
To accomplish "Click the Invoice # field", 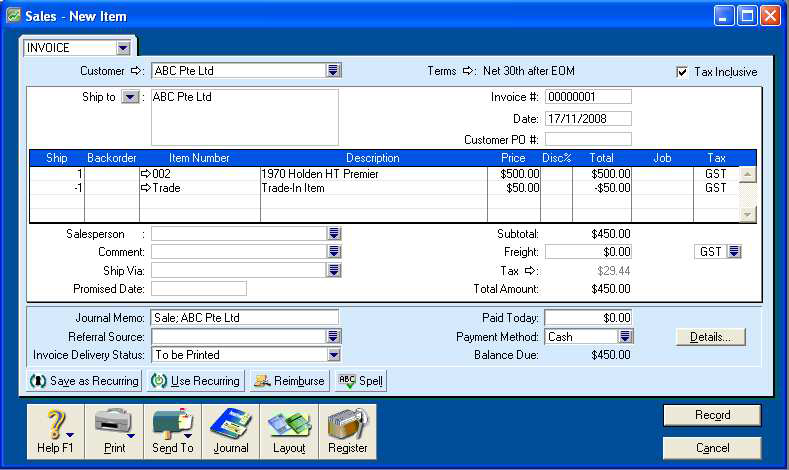I will tap(588, 97).
